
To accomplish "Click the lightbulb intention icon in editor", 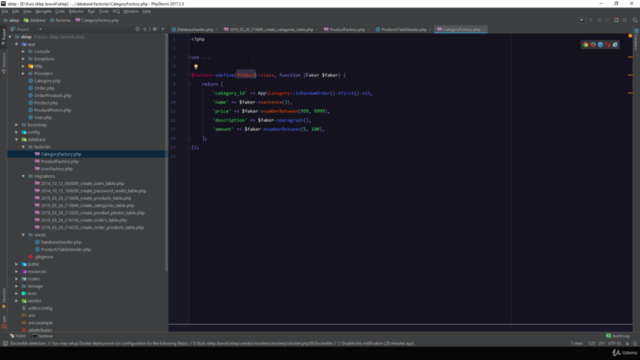I will [x=196, y=67].
